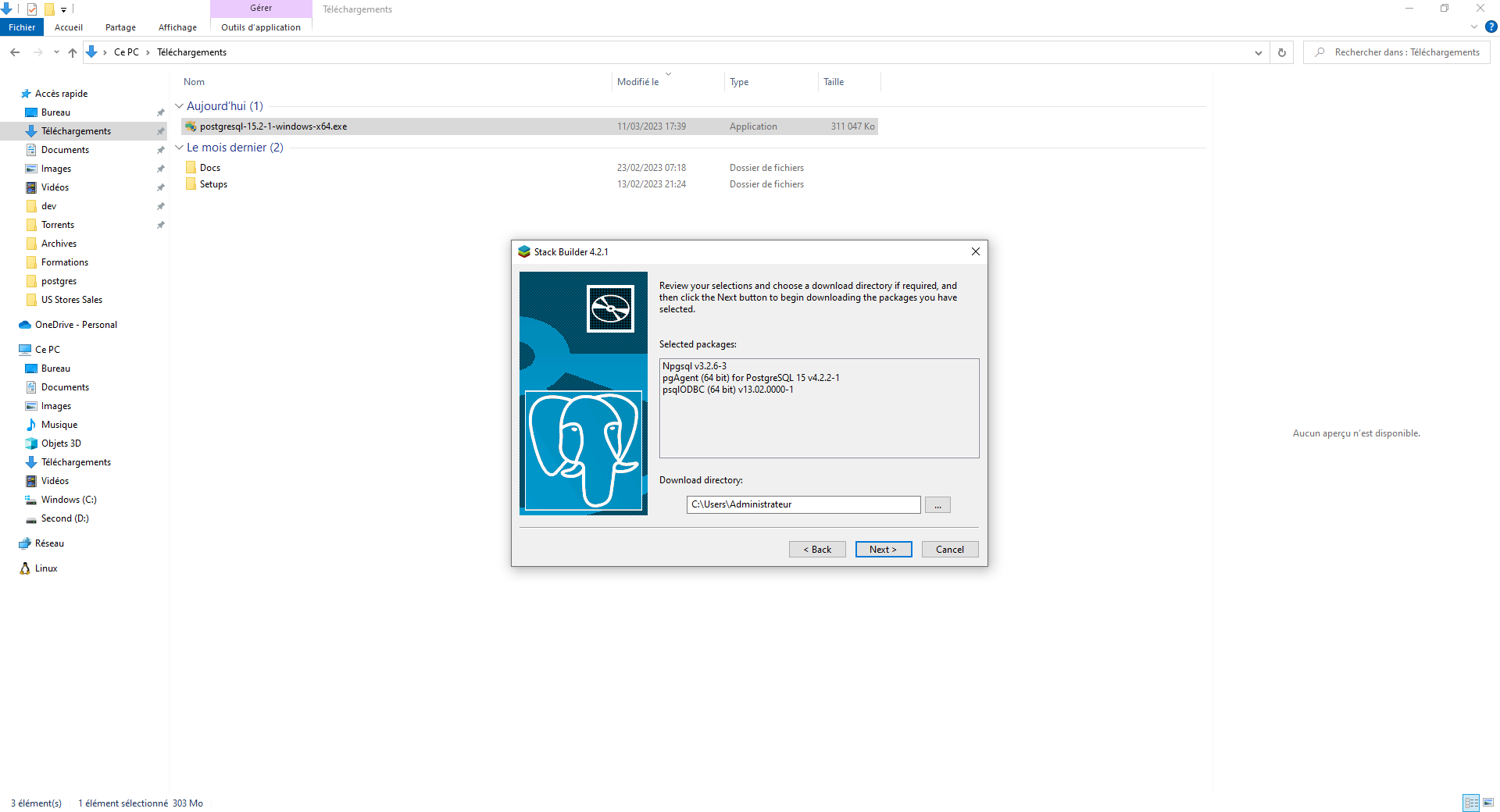Image resolution: width=1500 pixels, height=812 pixels.
Task: Switch to details view layout icon
Action: [1471, 803]
